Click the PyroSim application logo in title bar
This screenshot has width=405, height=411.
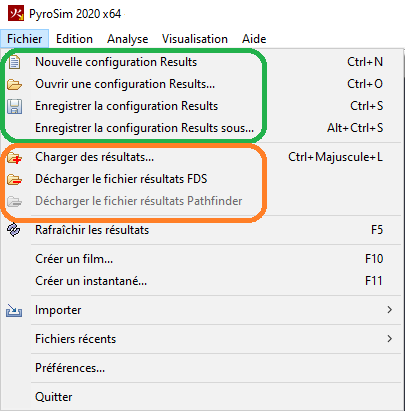coord(16,13)
